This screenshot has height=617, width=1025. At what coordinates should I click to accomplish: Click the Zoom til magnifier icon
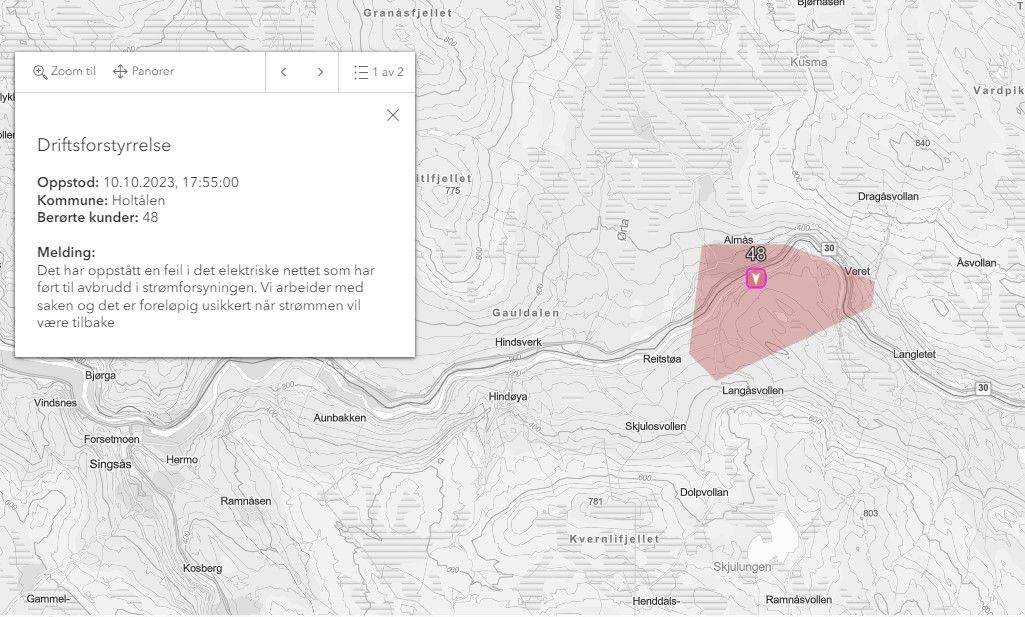[40, 72]
